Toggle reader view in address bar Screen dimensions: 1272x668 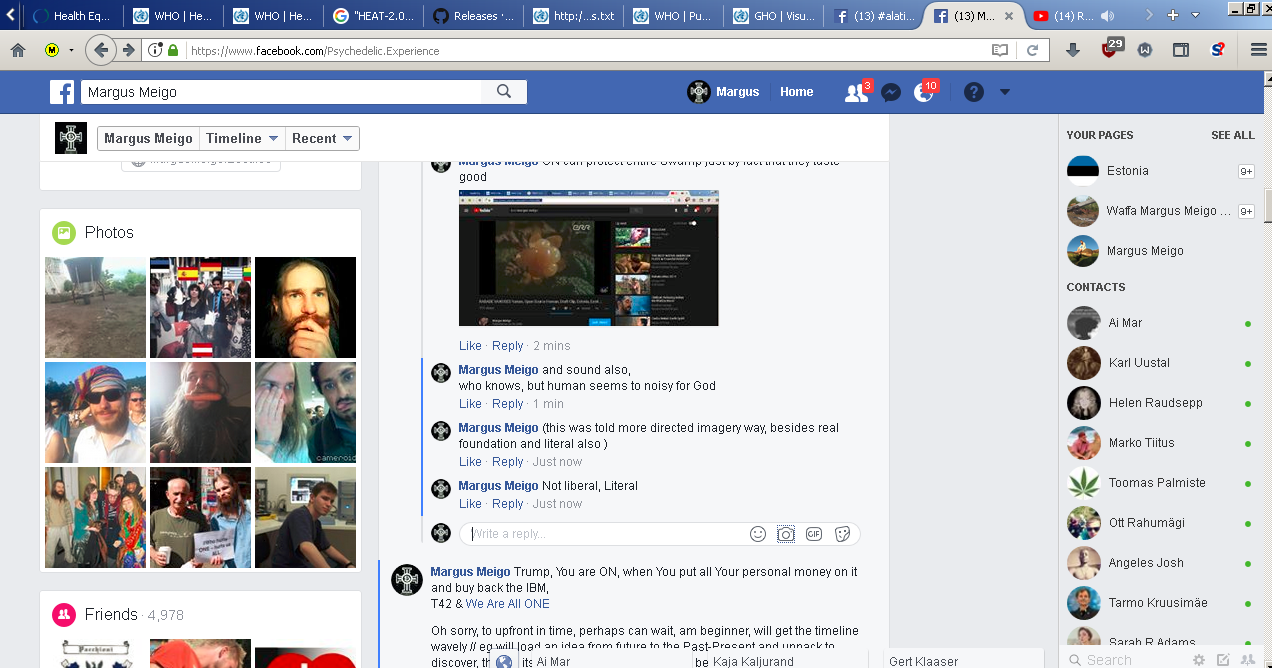tap(999, 50)
